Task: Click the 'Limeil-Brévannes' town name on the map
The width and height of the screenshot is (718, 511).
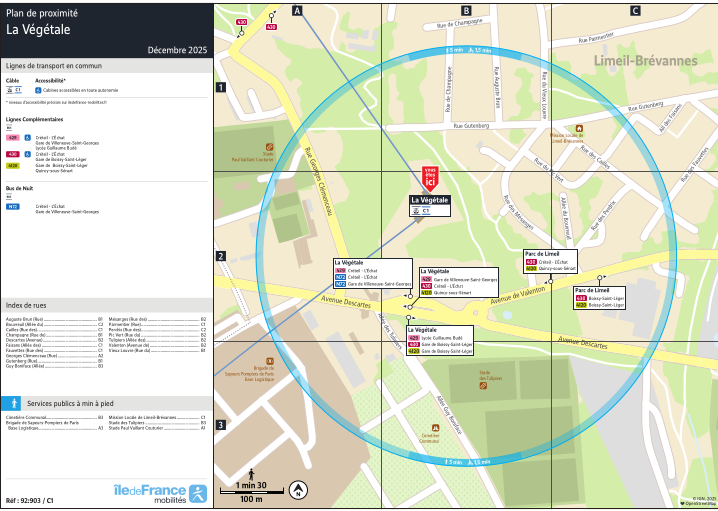Action: tap(645, 60)
